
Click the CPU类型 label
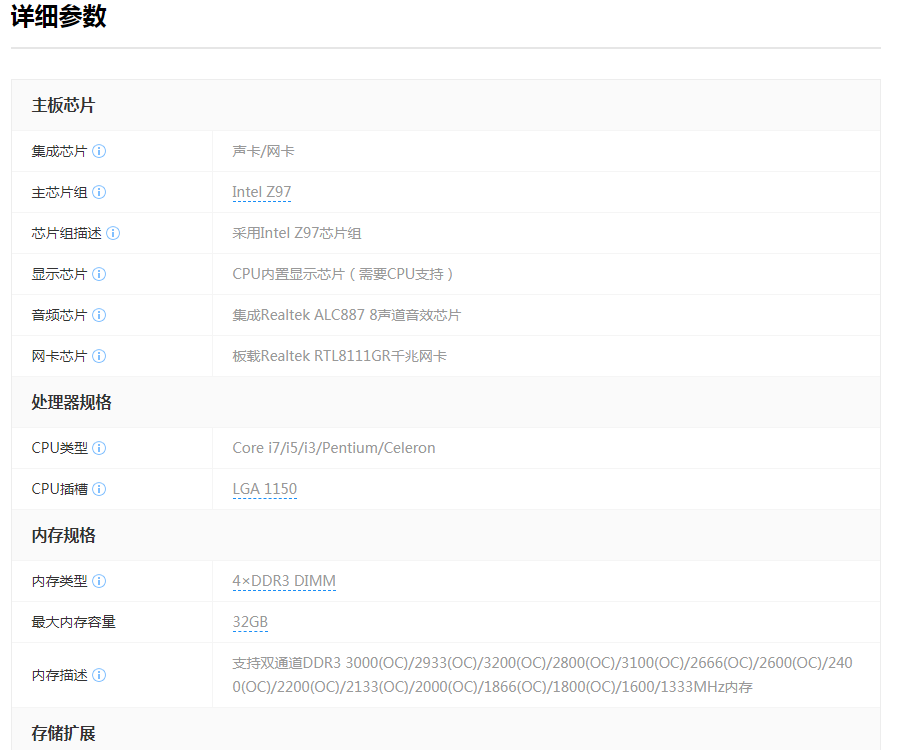(x=59, y=448)
